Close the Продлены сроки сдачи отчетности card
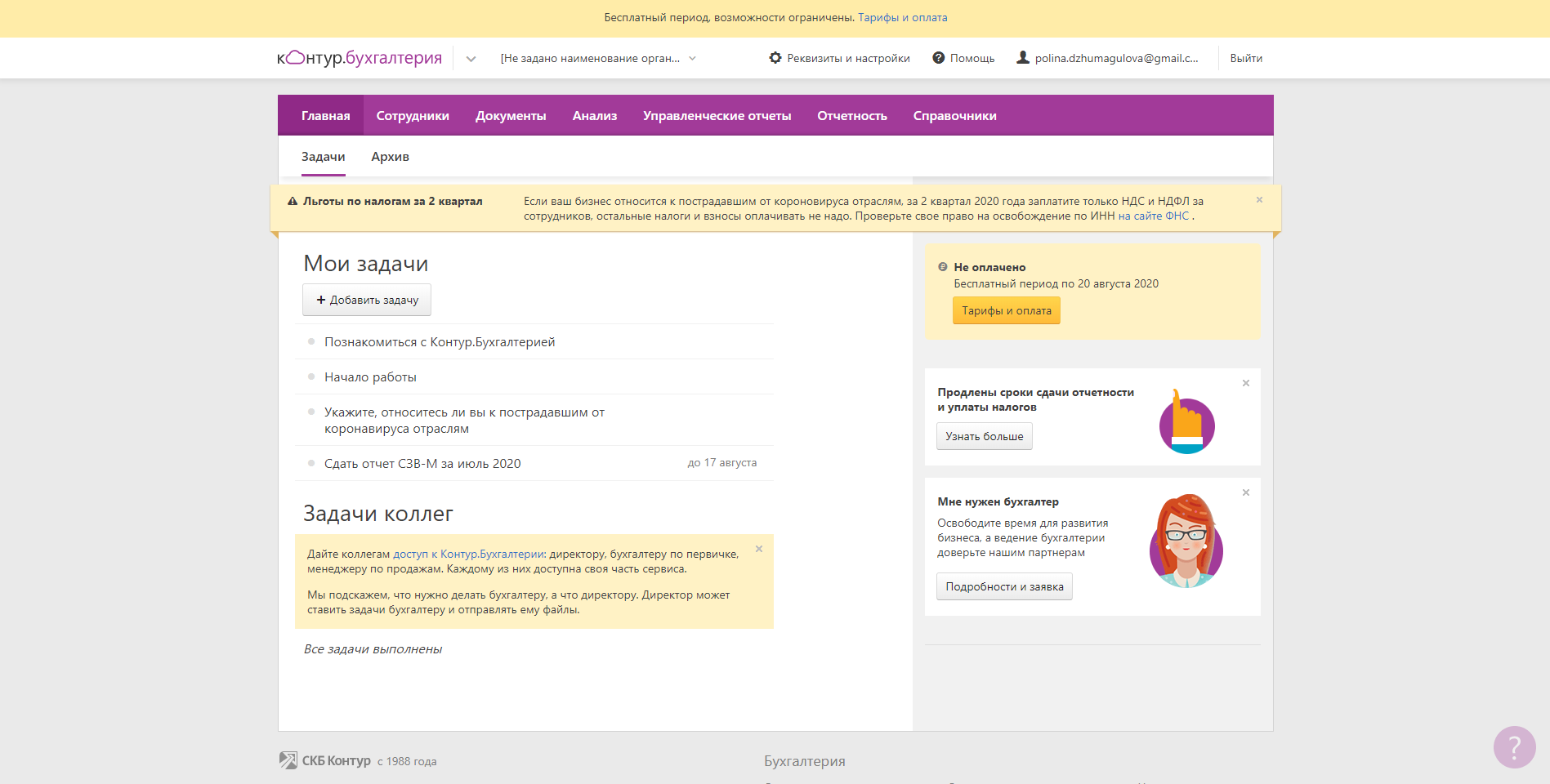Viewport: 1550px width, 784px height. 1246,383
